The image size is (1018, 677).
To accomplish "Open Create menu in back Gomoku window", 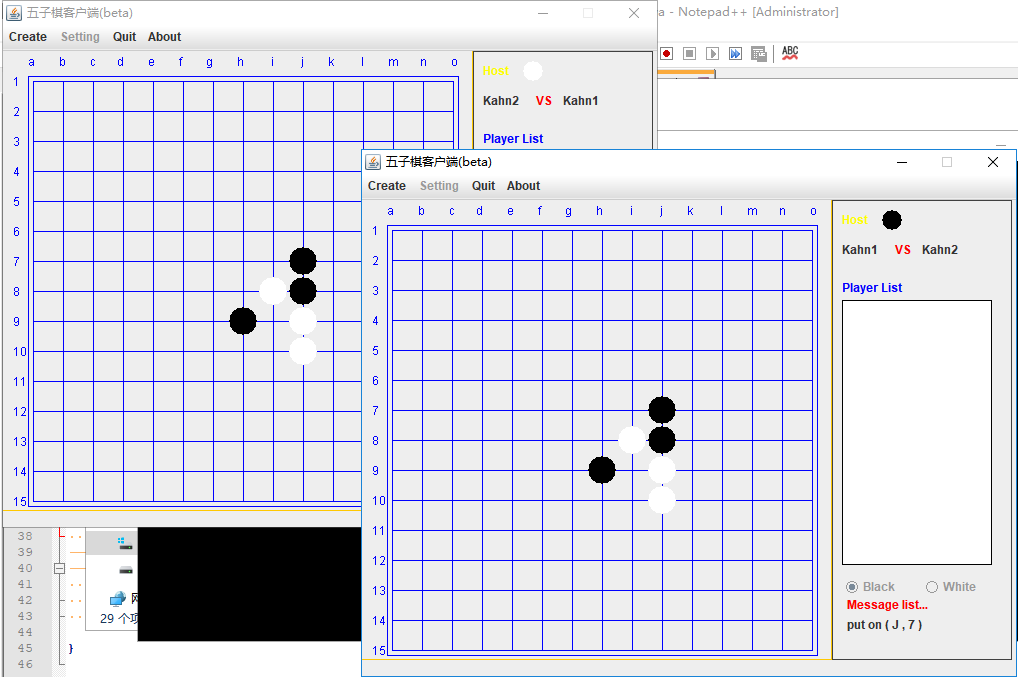I will (27, 37).
